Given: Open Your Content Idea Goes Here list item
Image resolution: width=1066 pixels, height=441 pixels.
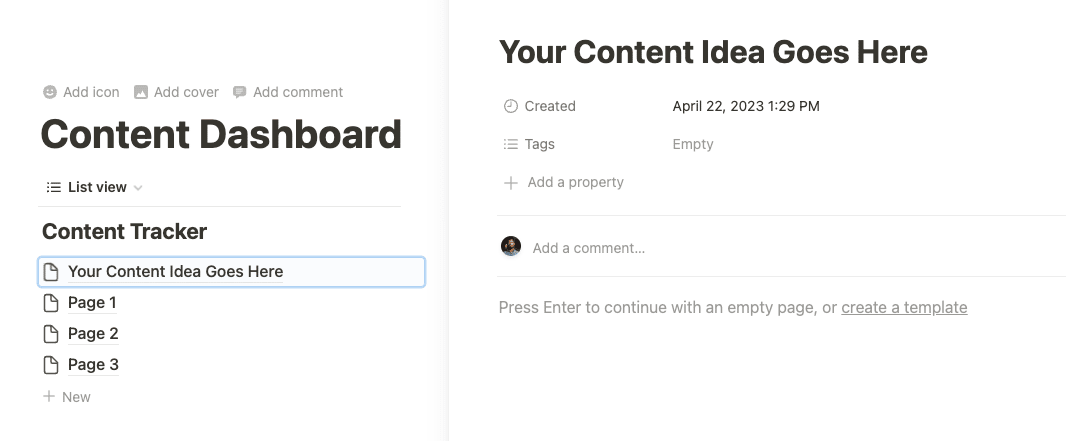Looking at the screenshot, I should pyautogui.click(x=232, y=272).
